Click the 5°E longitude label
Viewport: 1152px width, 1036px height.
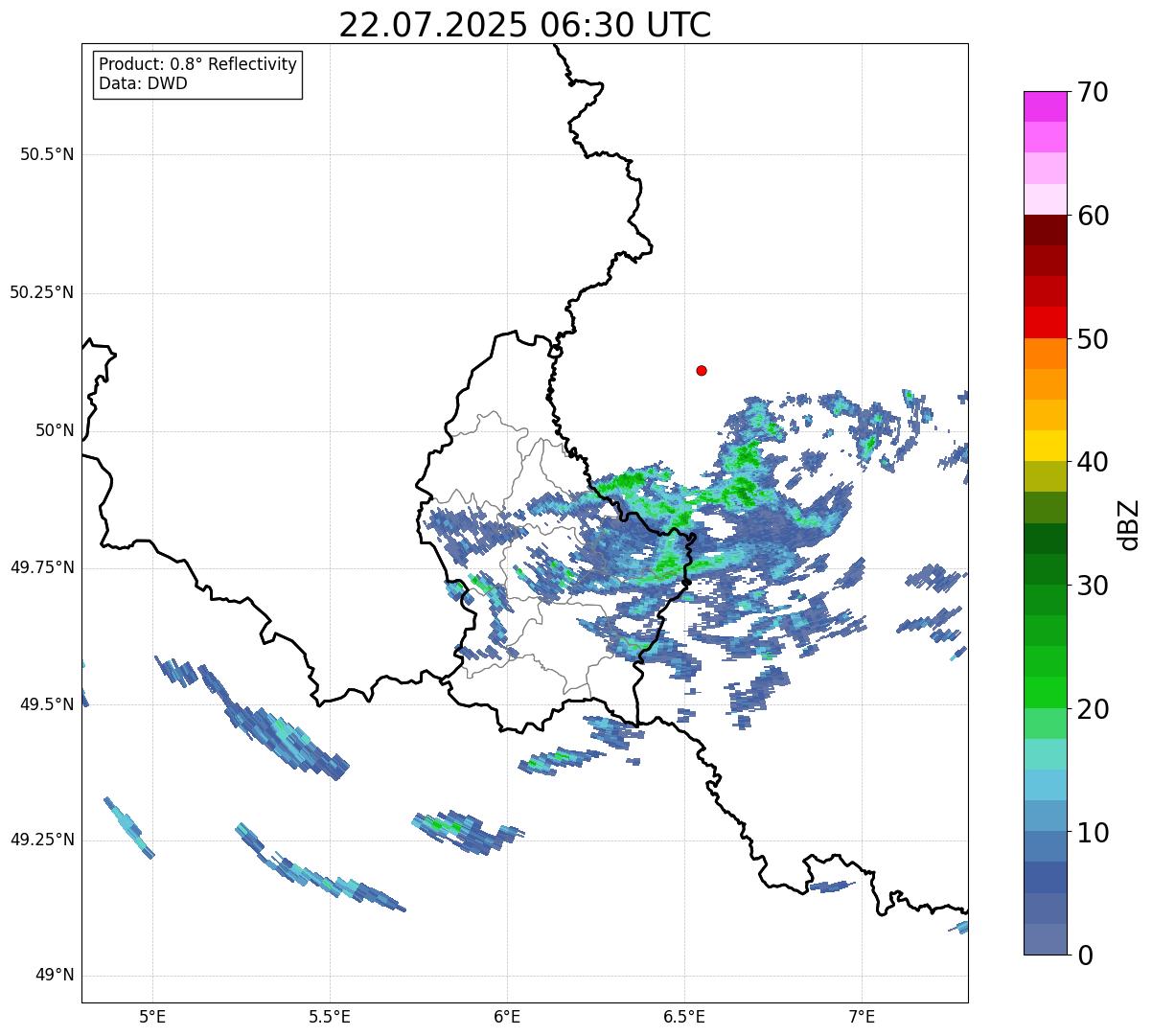point(152,1016)
